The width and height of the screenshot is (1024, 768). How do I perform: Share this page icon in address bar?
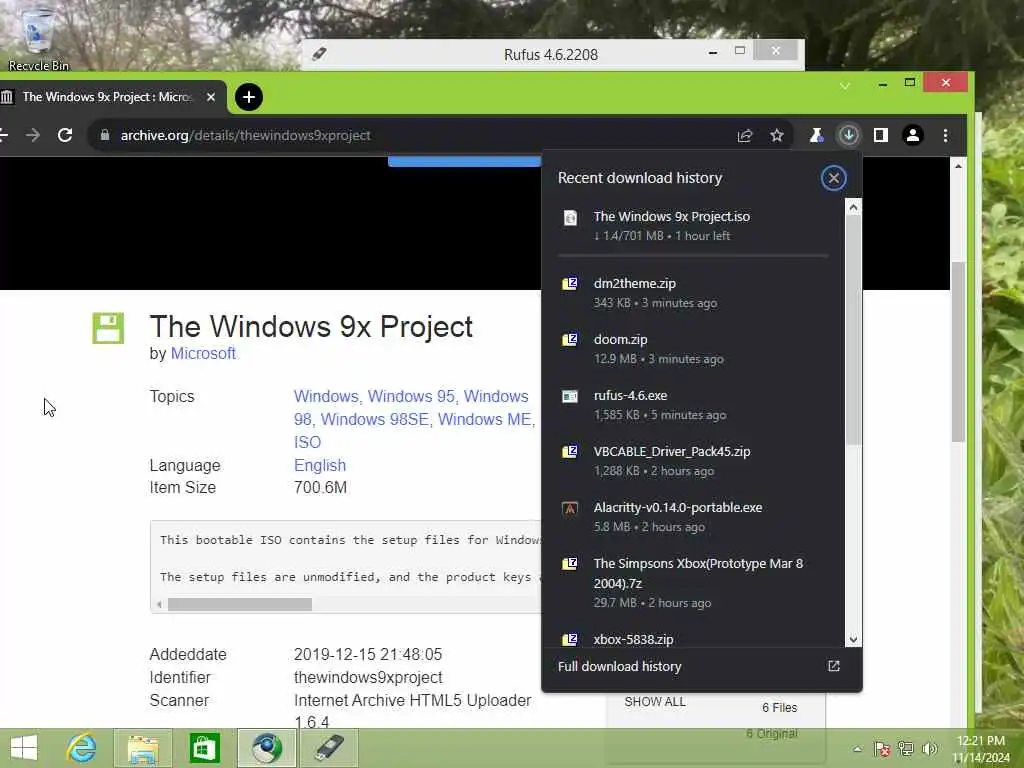(744, 135)
